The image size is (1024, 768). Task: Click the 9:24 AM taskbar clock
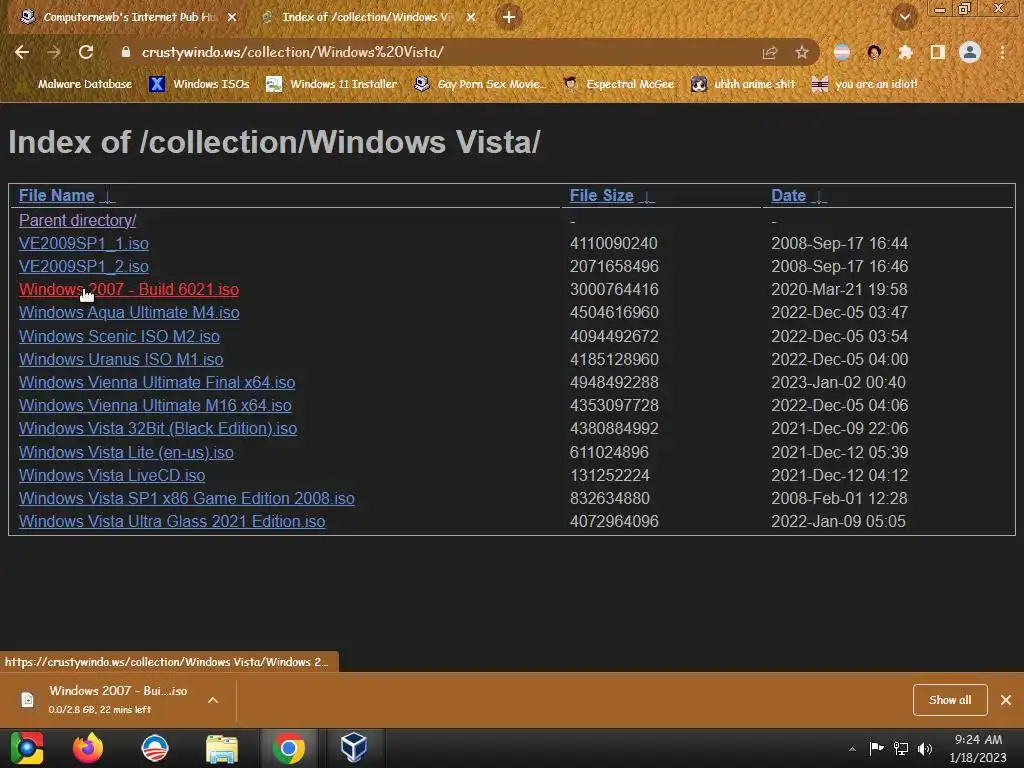coord(978,748)
